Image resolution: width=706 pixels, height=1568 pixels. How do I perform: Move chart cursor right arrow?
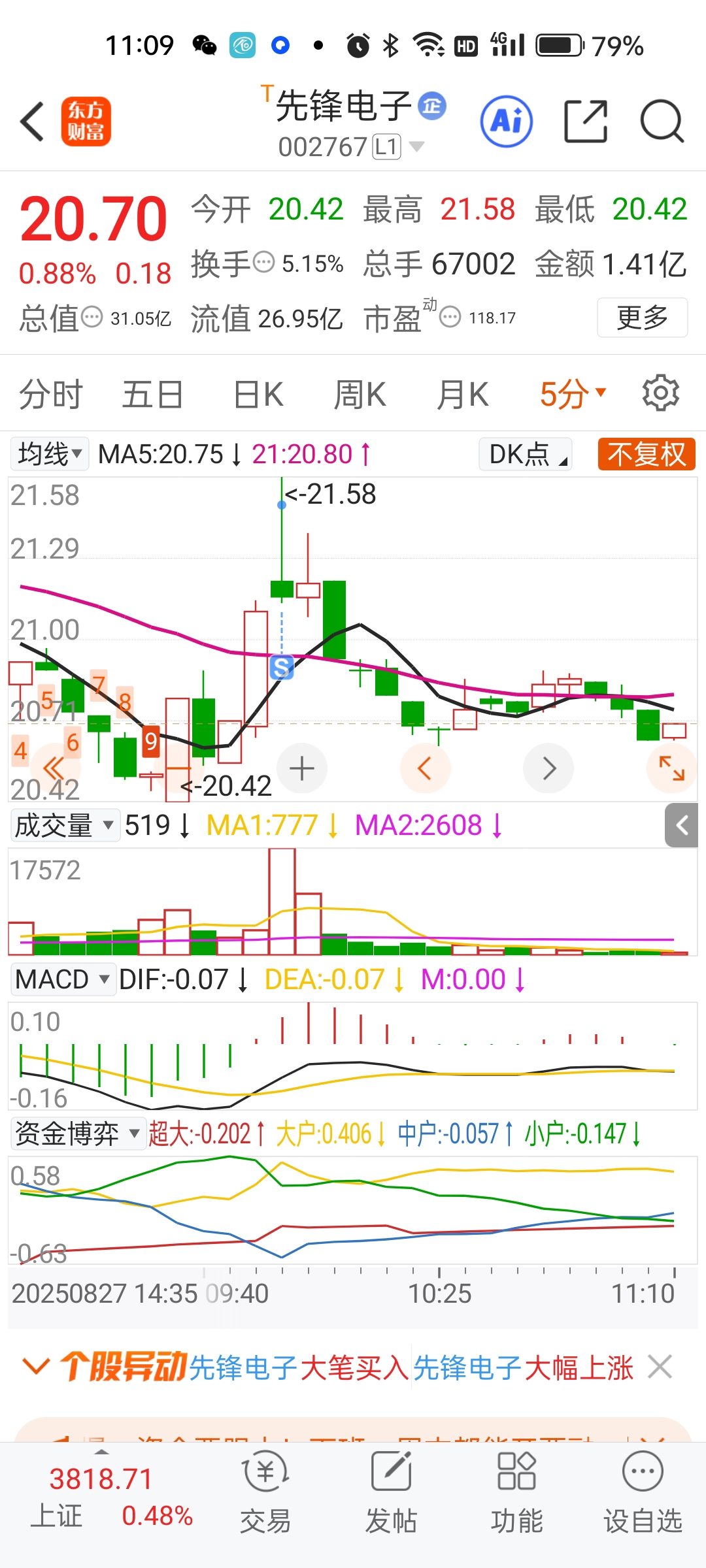point(549,768)
